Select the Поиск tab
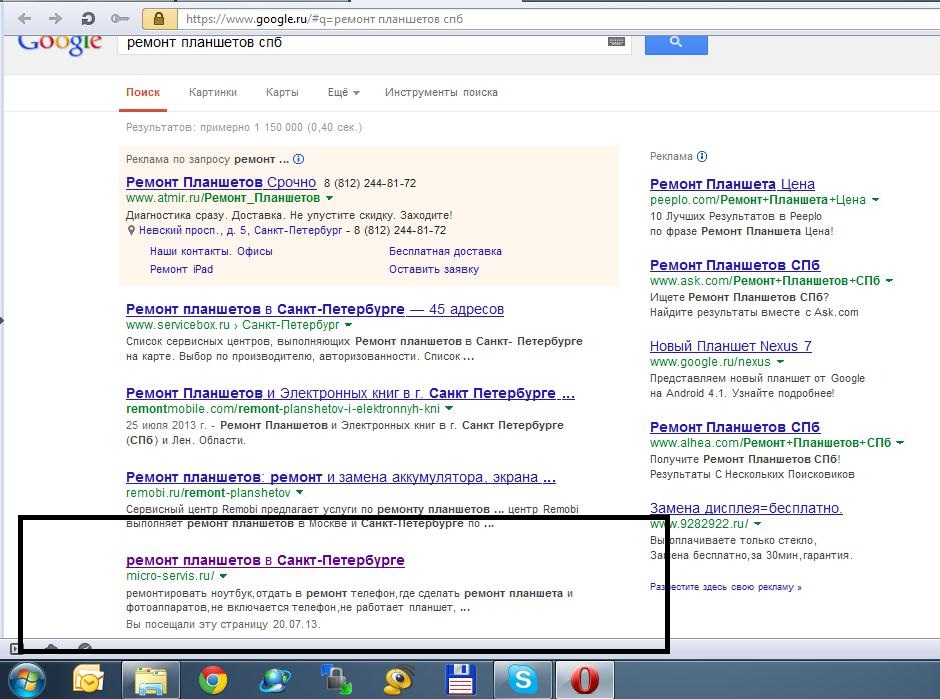 pos(143,92)
